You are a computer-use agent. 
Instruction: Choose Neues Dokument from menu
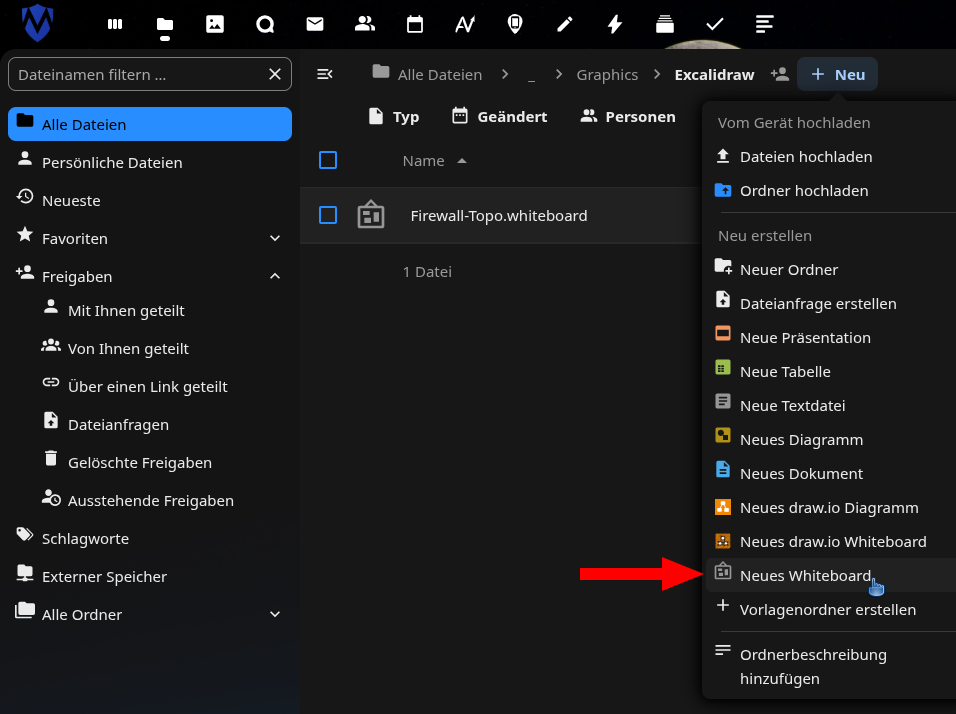[x=830, y=474]
